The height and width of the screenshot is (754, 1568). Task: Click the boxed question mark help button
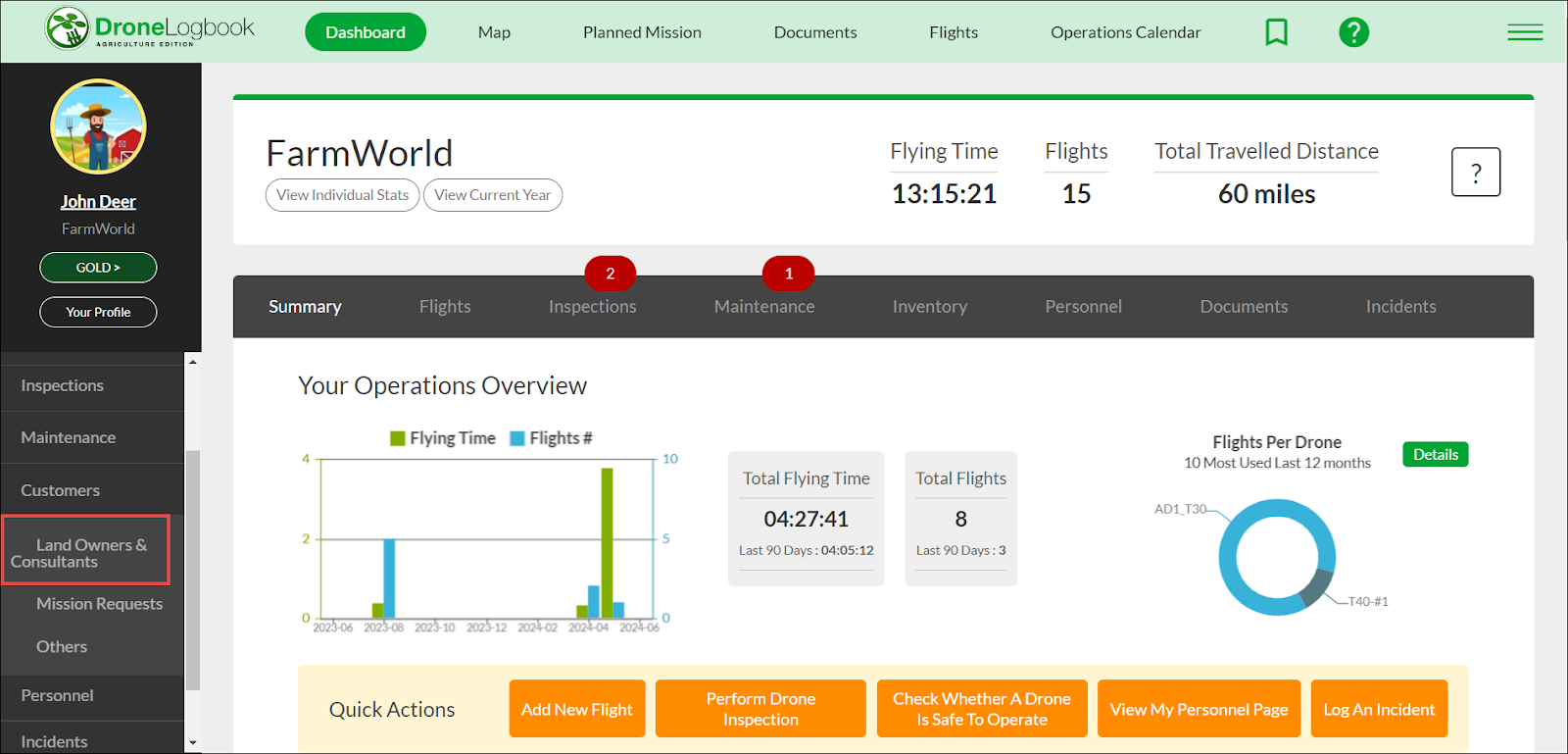coord(1475,173)
